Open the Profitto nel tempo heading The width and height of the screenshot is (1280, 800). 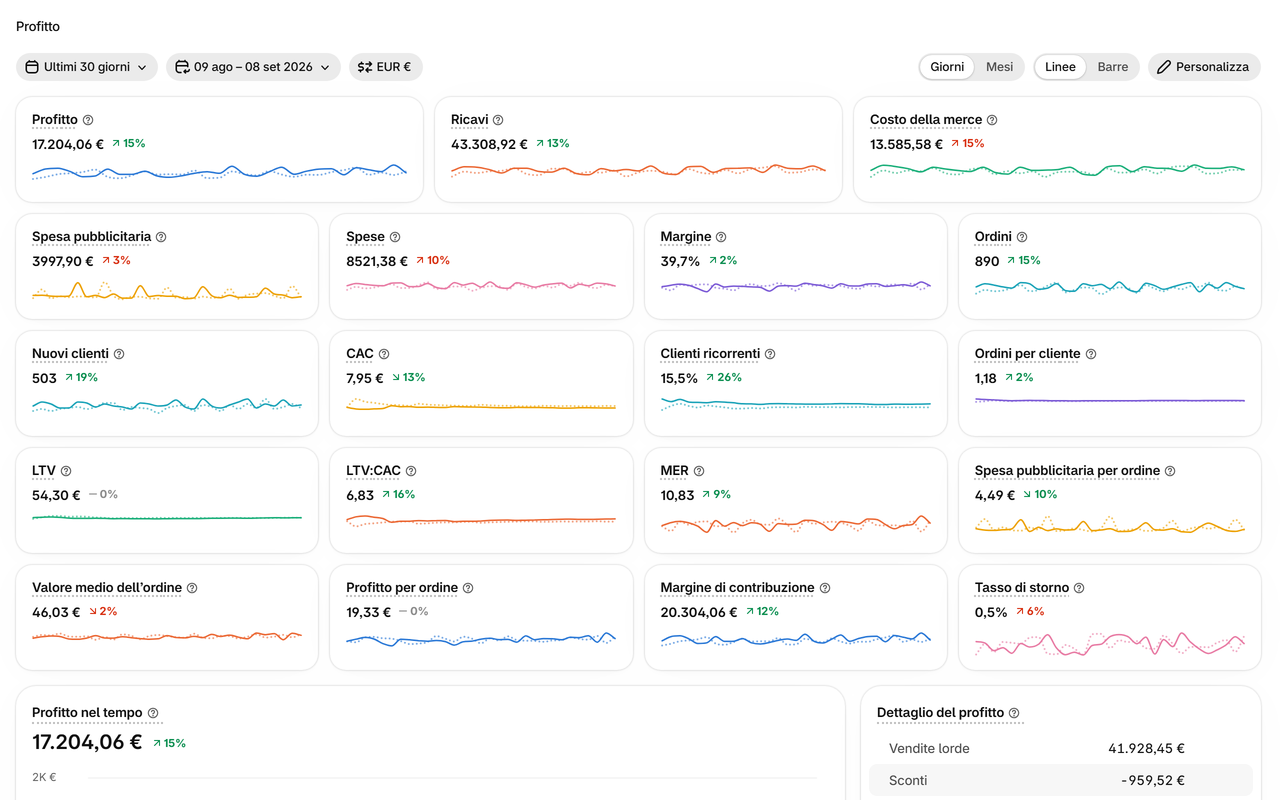tap(87, 713)
